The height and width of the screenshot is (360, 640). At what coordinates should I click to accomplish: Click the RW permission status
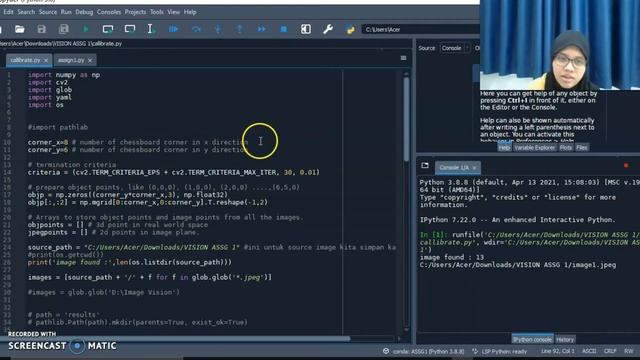pyautogui.click(x=629, y=351)
